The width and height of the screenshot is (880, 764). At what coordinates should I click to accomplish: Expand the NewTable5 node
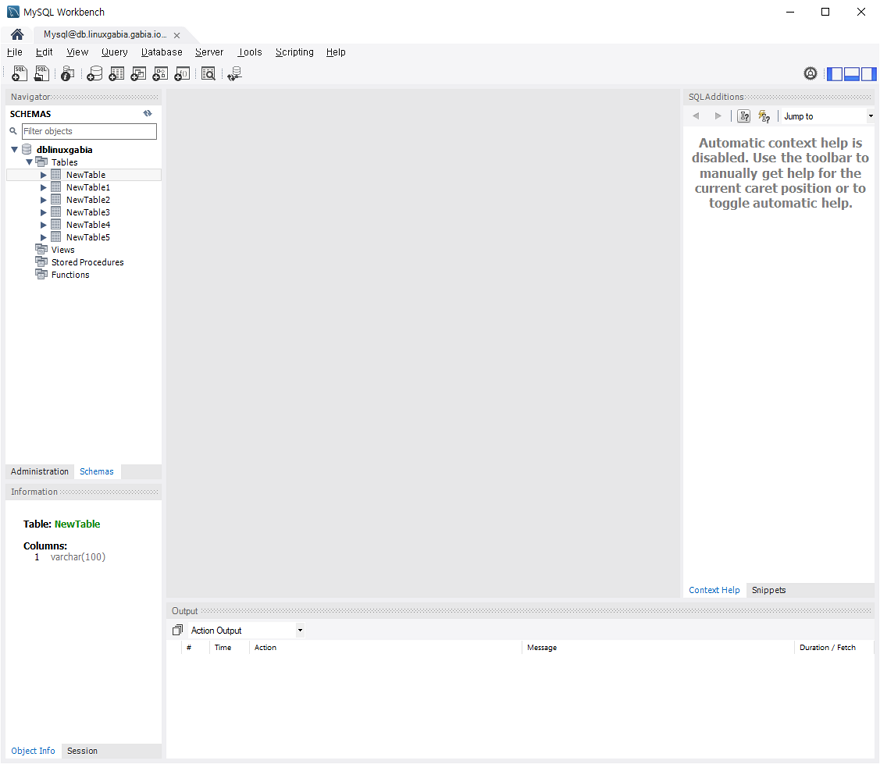(43, 237)
